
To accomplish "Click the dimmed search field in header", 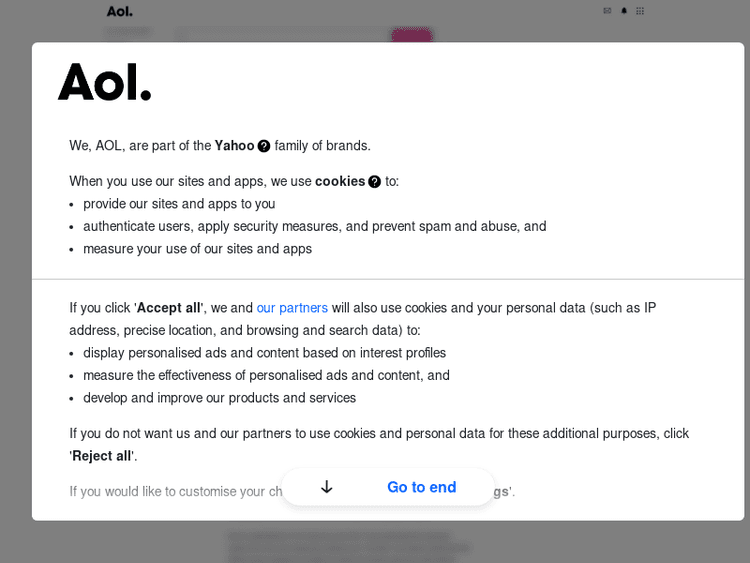I will 280,35.
